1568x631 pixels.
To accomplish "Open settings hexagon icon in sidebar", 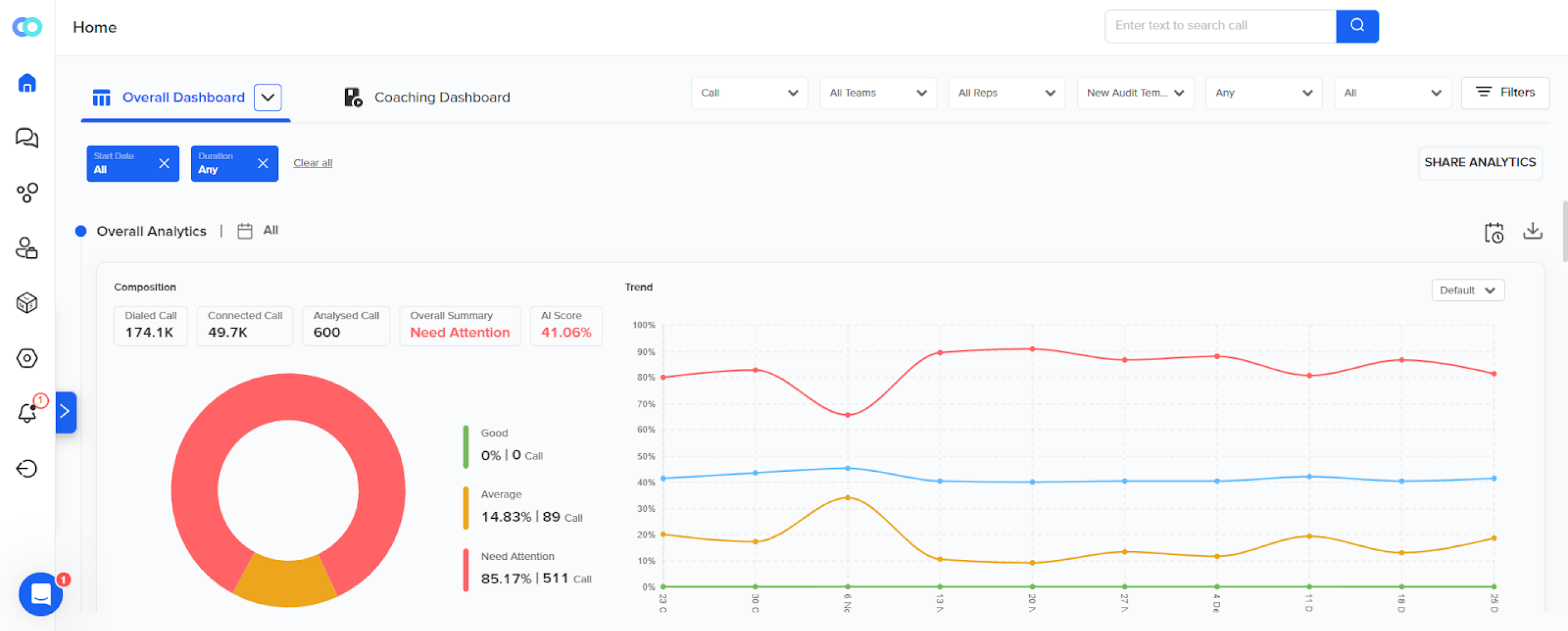I will click(x=27, y=358).
